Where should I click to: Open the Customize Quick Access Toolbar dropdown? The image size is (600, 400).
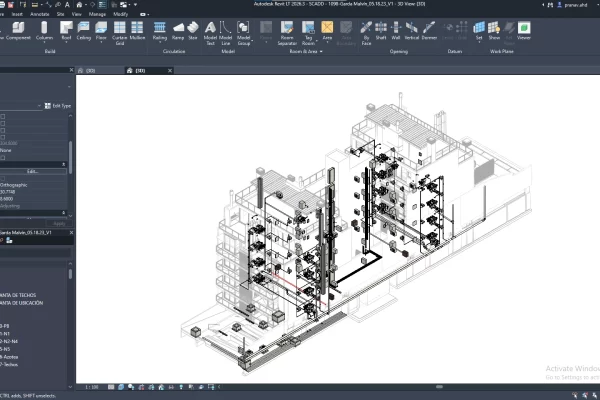pos(135,5)
